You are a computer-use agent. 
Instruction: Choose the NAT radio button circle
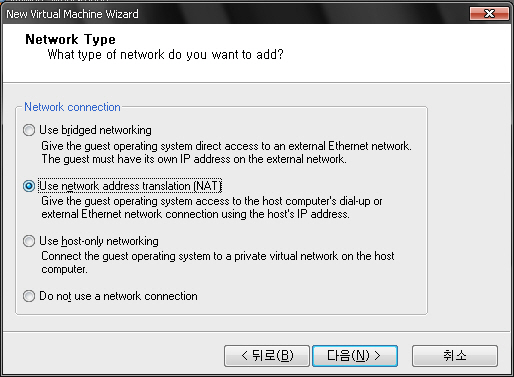click(x=29, y=186)
